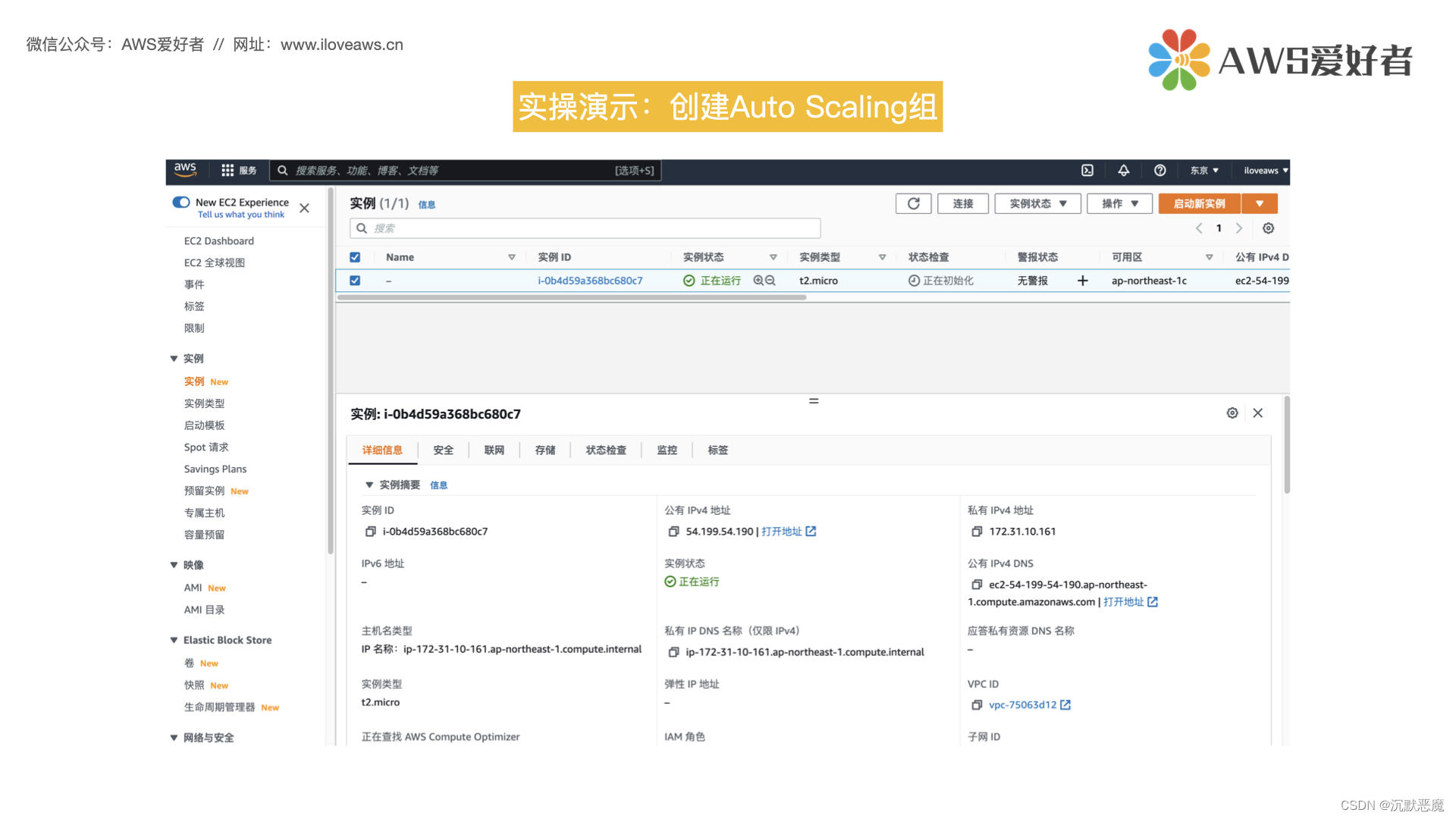The height and width of the screenshot is (819, 1456).
Task: Click the AWS logo home icon
Action: tap(185, 170)
